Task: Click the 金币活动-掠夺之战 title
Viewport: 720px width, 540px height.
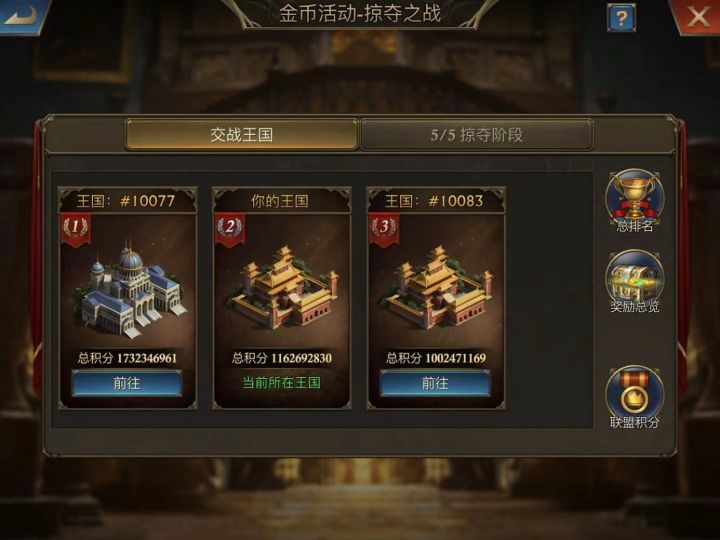Action: coord(360,13)
